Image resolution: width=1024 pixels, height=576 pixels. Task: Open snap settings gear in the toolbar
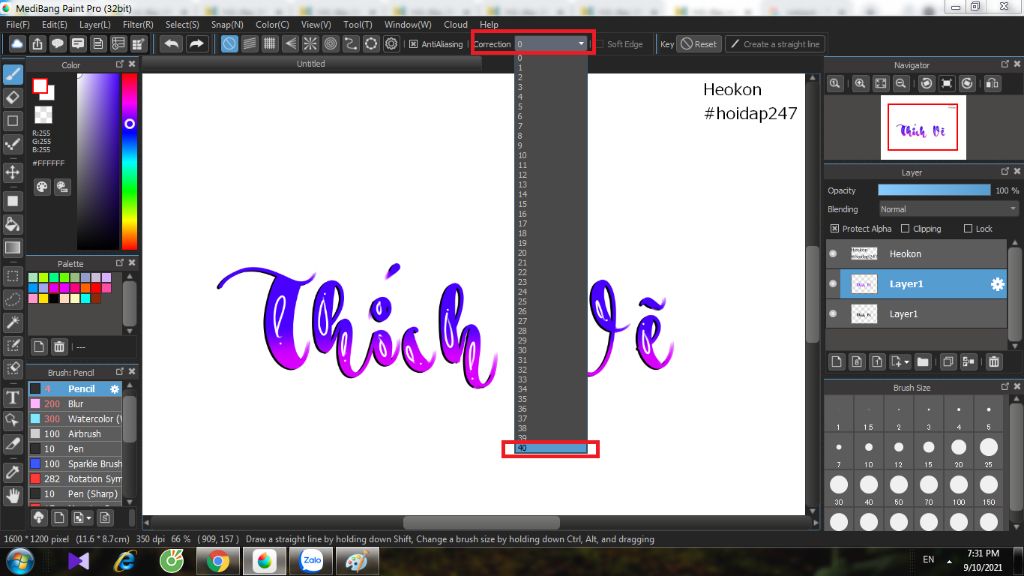point(391,44)
